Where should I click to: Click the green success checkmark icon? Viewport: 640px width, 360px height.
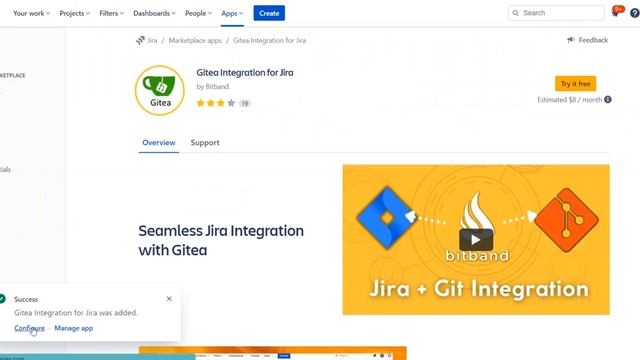2,299
